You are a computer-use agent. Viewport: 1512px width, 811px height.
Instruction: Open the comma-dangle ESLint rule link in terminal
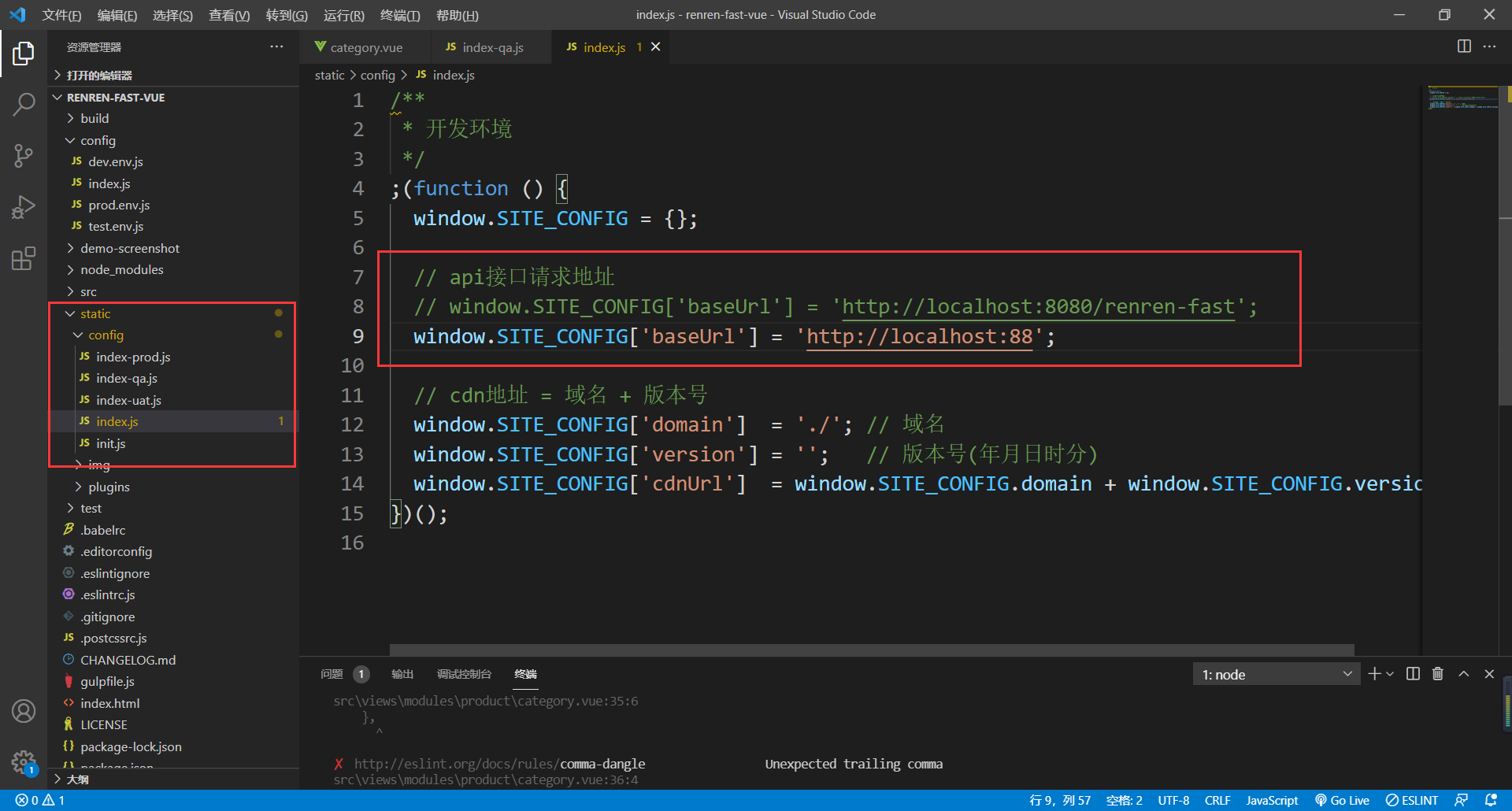(499, 764)
